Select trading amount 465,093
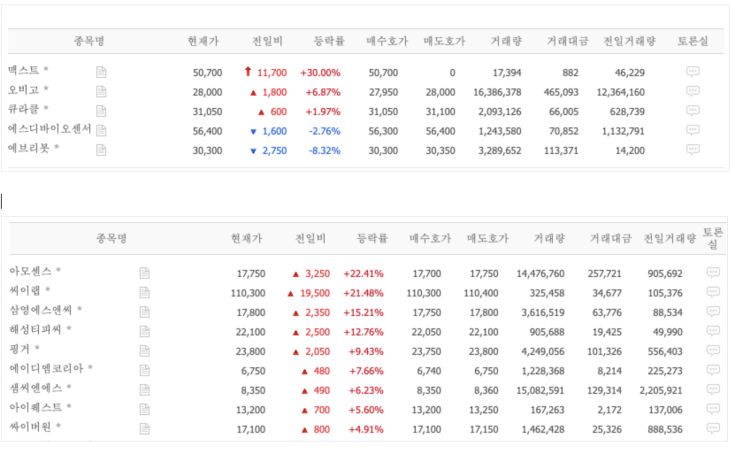 pos(561,92)
